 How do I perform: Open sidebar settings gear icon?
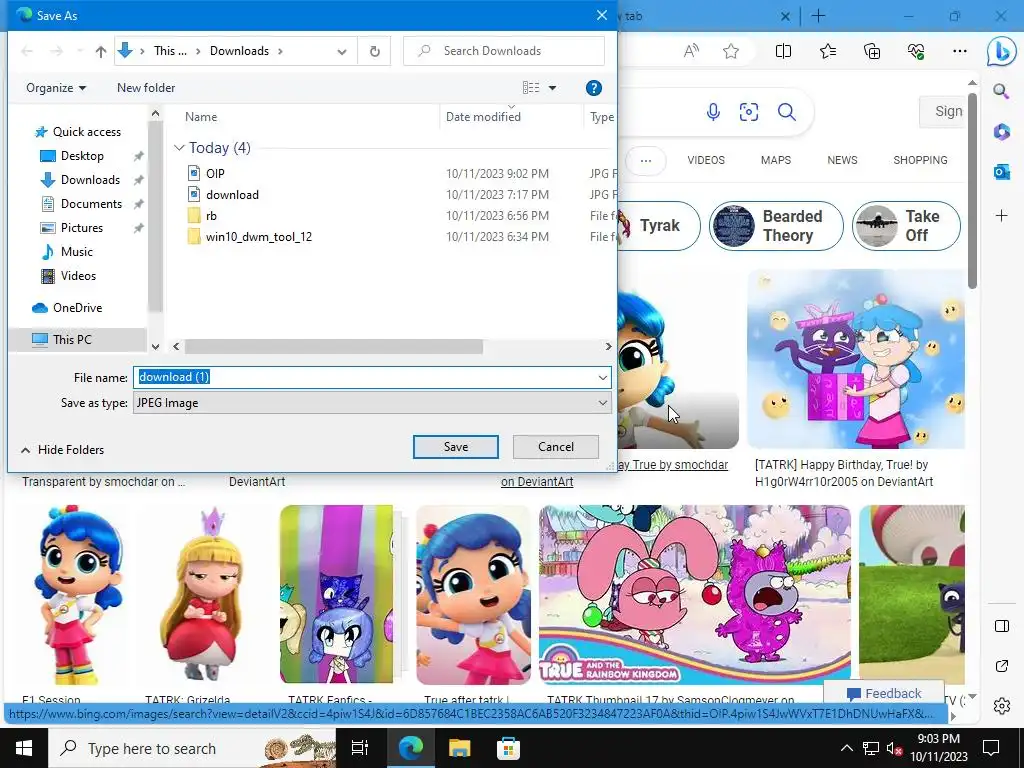point(1002,706)
